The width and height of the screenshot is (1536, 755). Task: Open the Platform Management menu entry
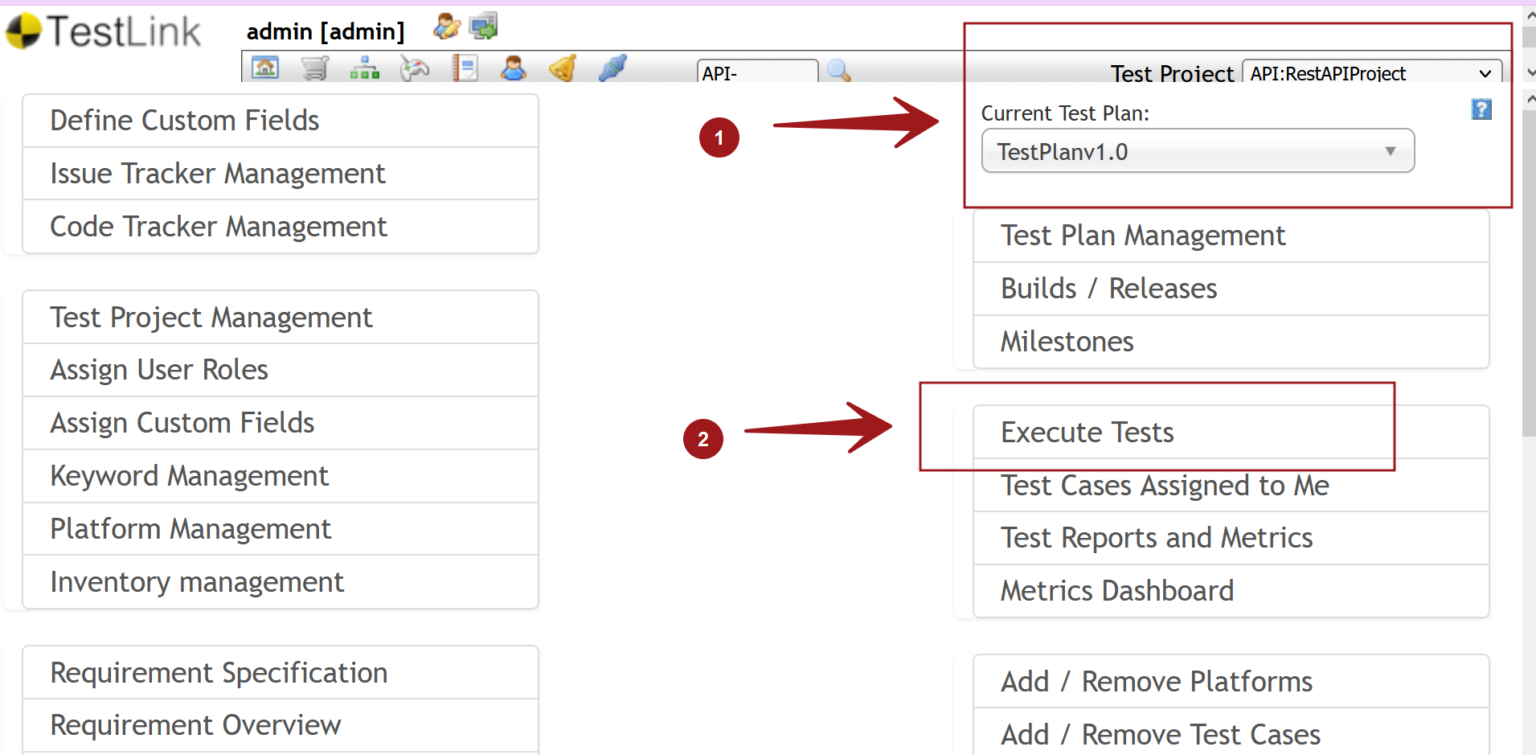tap(190, 528)
